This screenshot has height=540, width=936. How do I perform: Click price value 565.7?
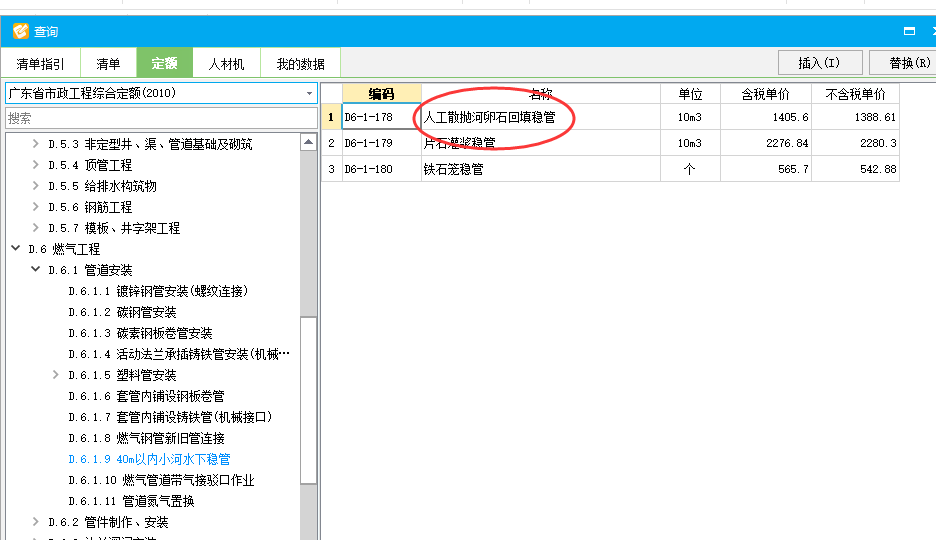tap(766, 169)
